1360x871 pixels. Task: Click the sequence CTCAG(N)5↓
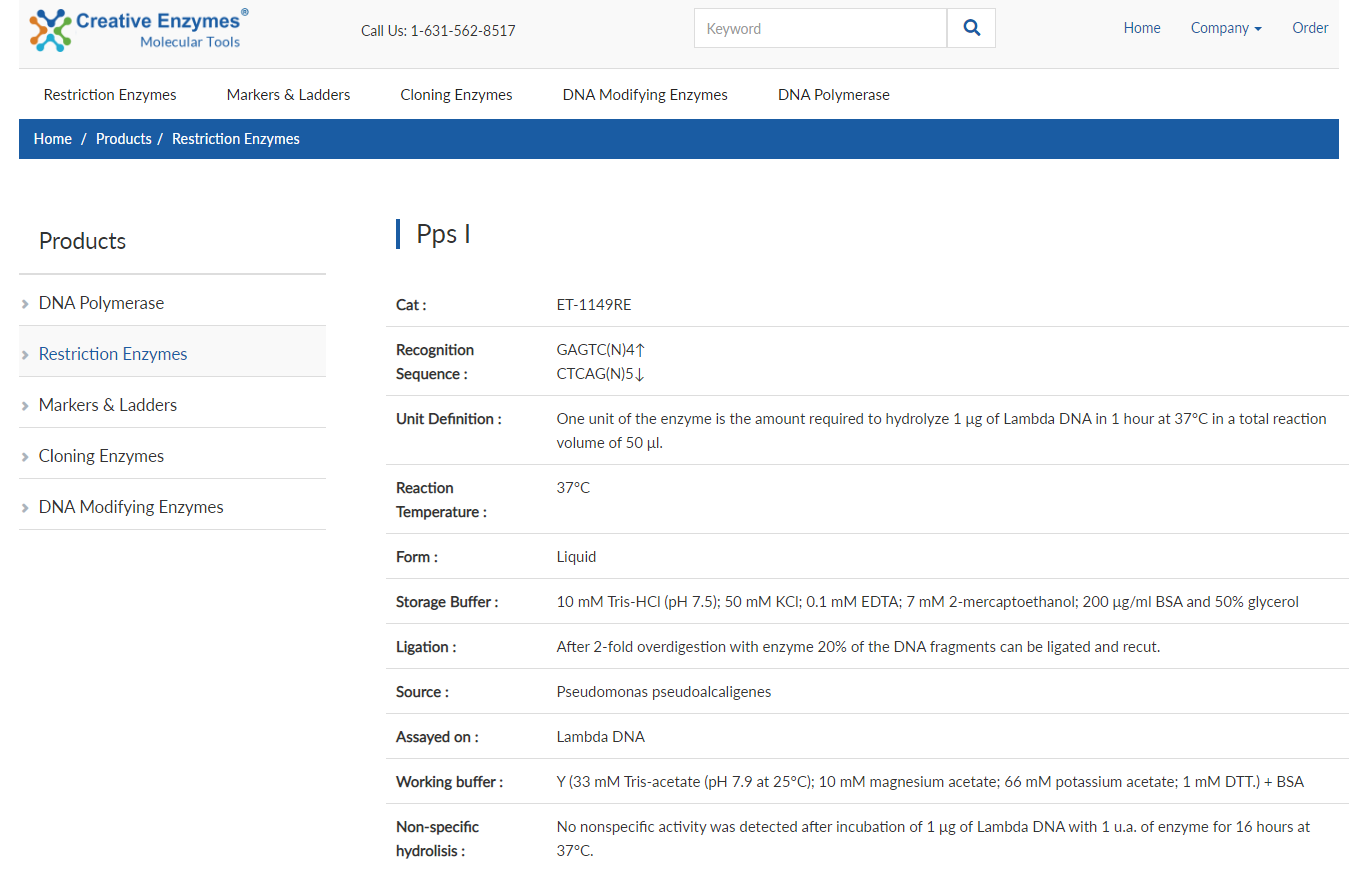click(x=601, y=374)
